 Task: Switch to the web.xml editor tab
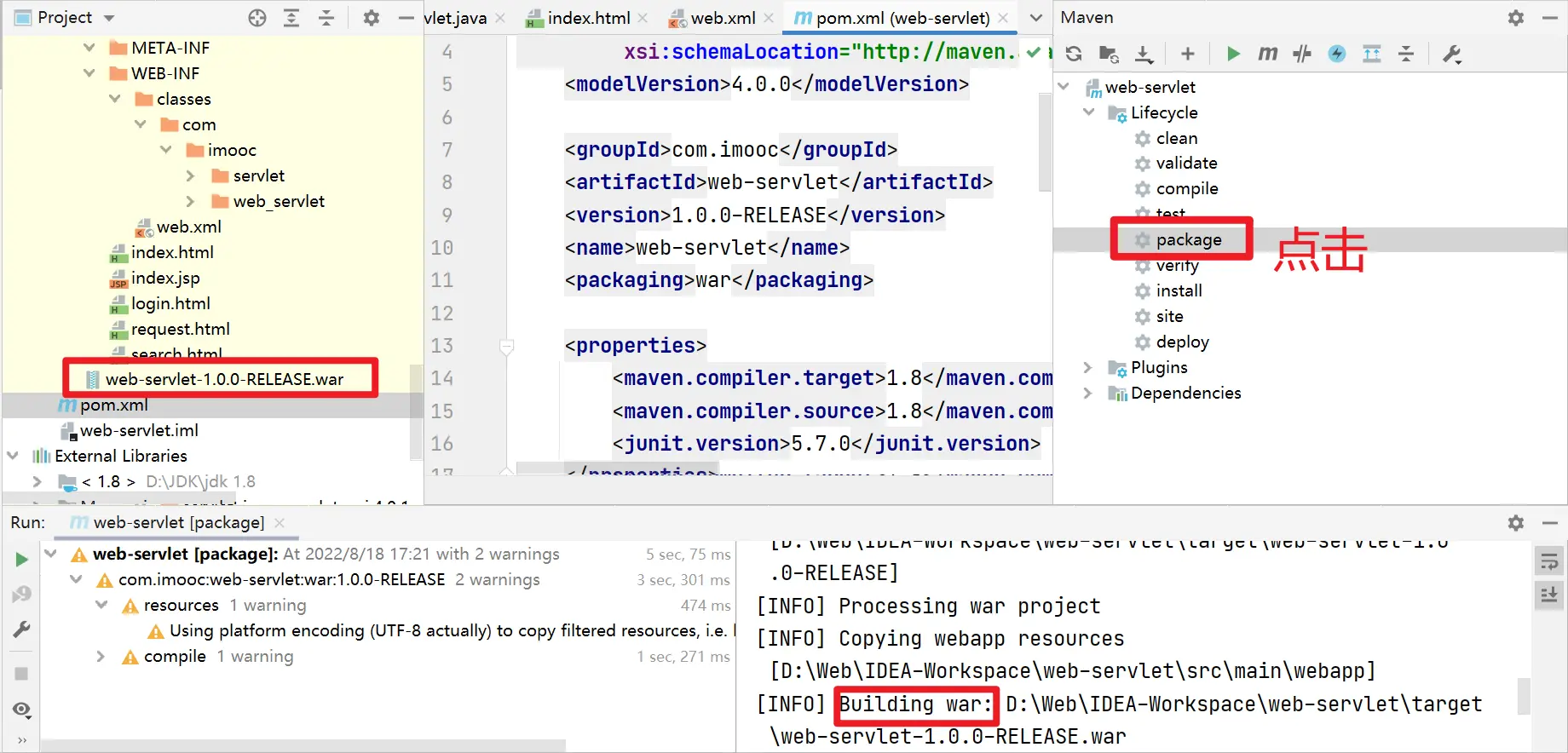pyautogui.click(x=722, y=18)
